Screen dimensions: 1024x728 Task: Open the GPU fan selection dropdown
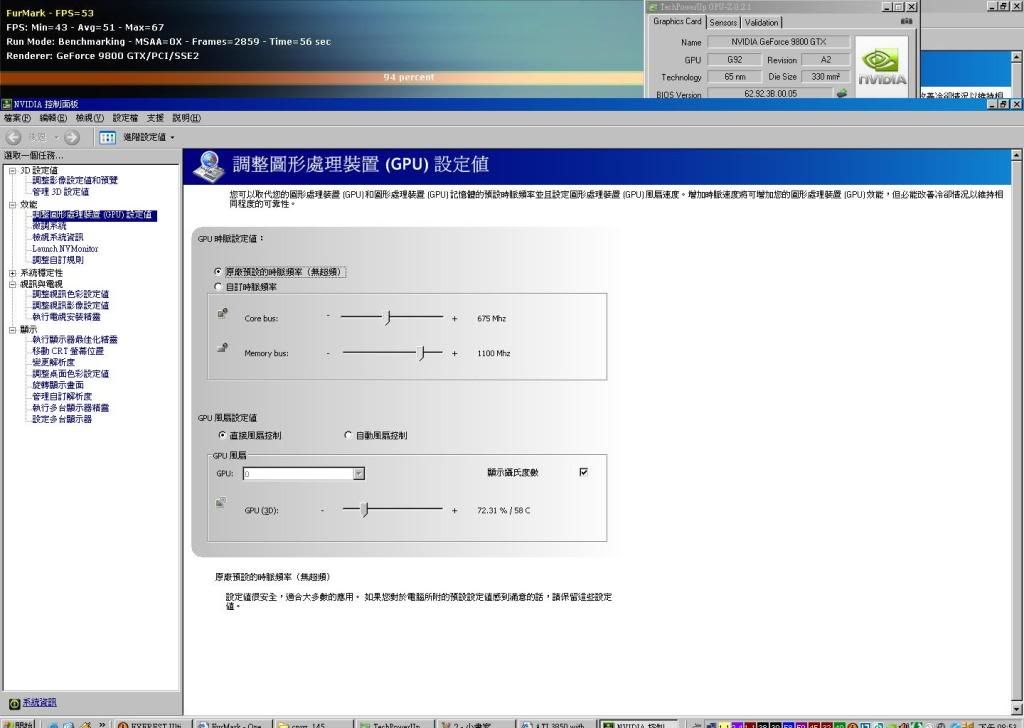359,474
